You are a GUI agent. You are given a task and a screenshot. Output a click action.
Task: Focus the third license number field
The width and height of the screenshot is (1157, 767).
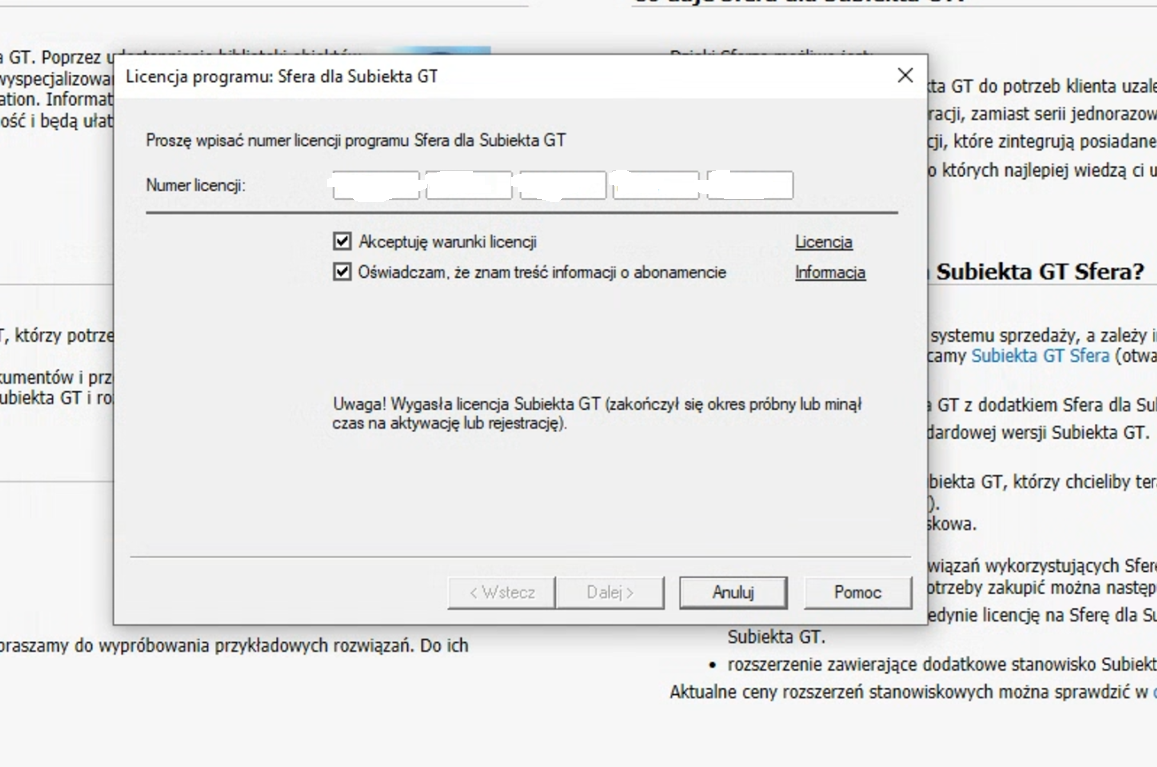tap(563, 185)
